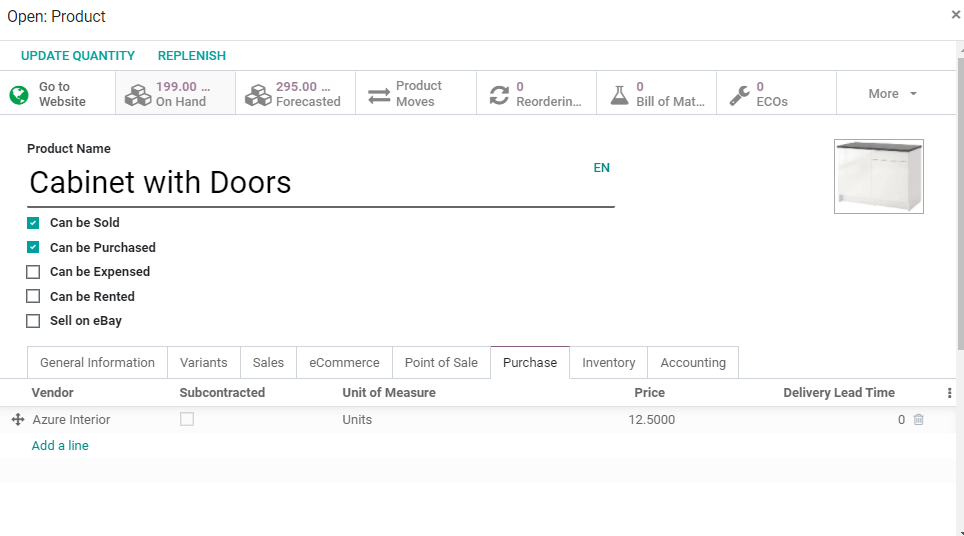The width and height of the screenshot is (964, 536).
Task: Select the Purchase tab
Action: point(530,363)
